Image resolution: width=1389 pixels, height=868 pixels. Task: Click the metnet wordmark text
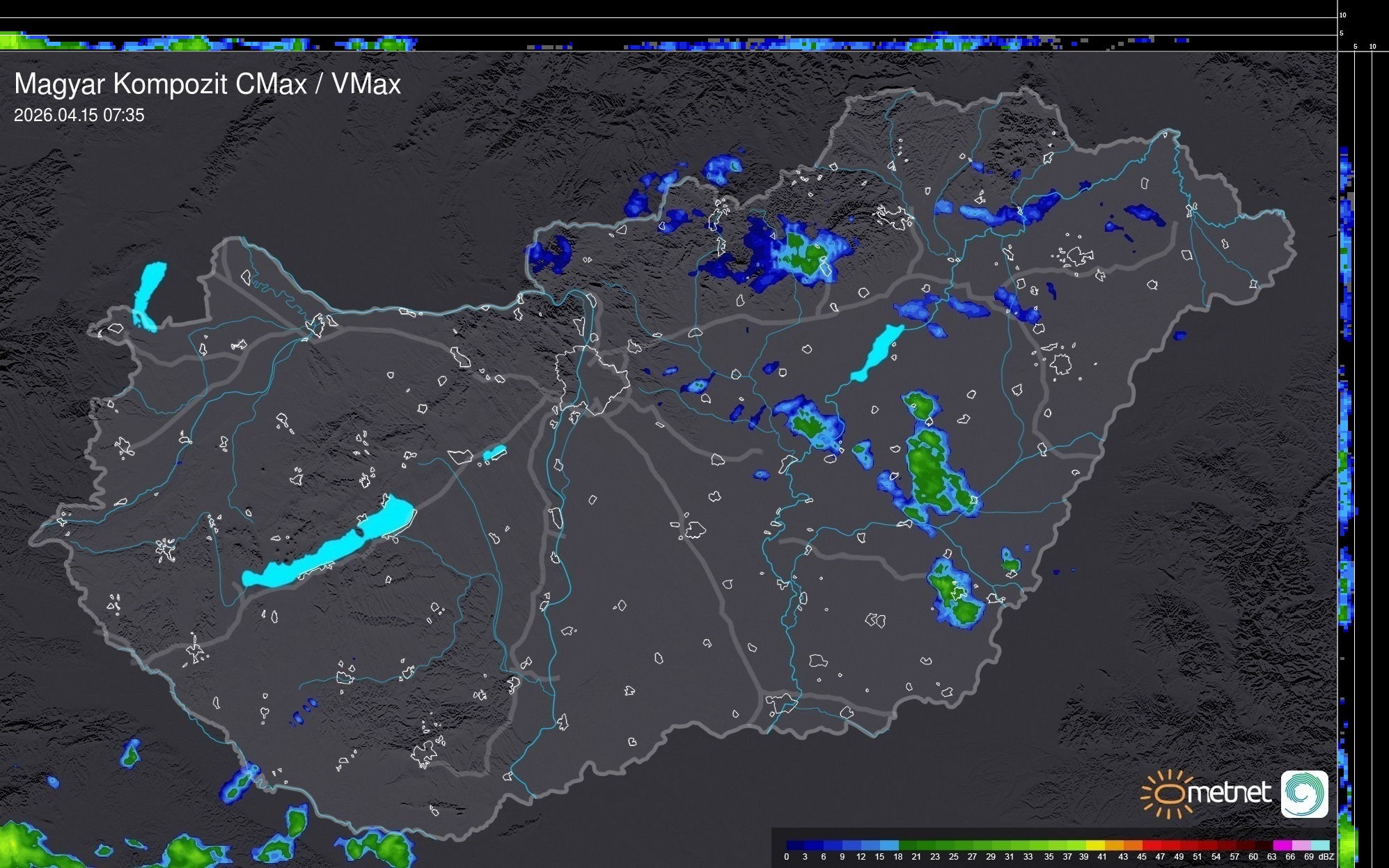(x=1229, y=794)
